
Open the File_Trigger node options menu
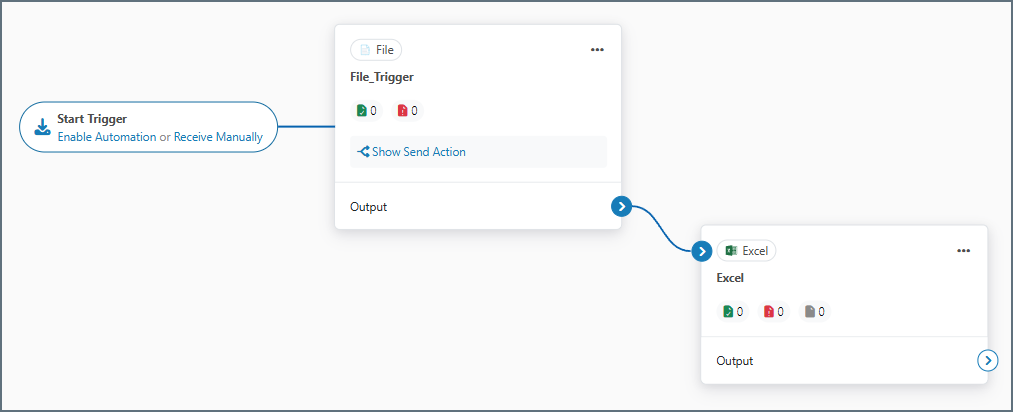597,49
